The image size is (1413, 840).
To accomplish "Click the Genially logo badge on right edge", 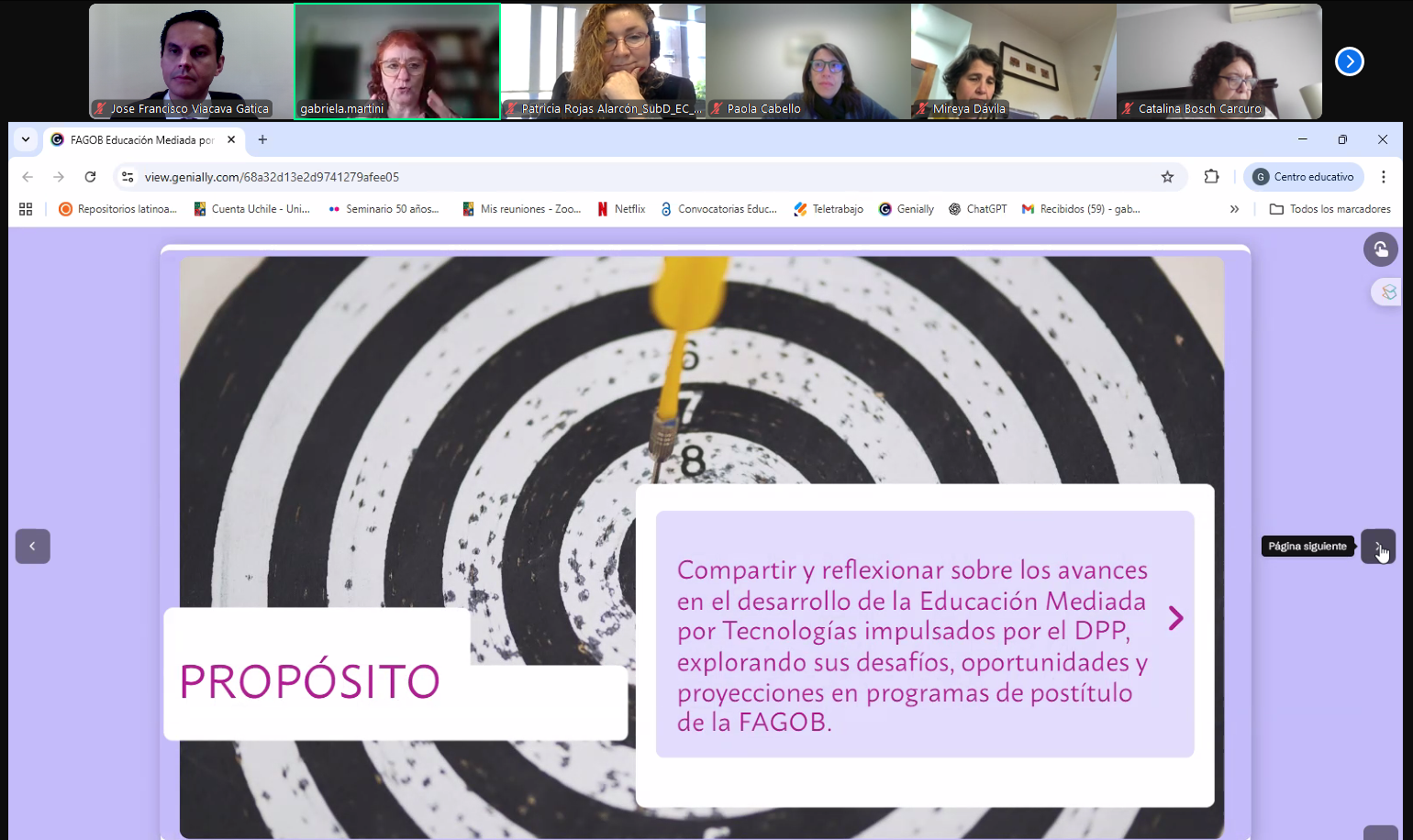I will pyautogui.click(x=1387, y=293).
